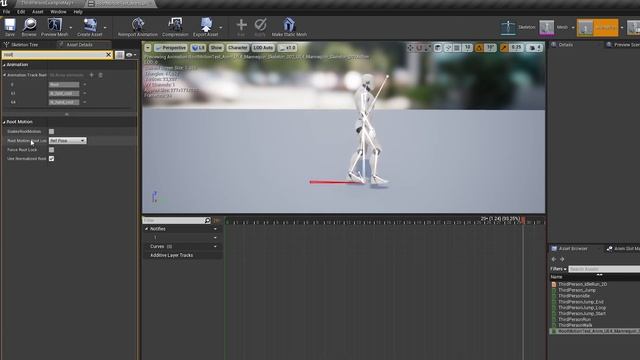
Task: Open the details view options eye dropdown
Action: point(131,55)
